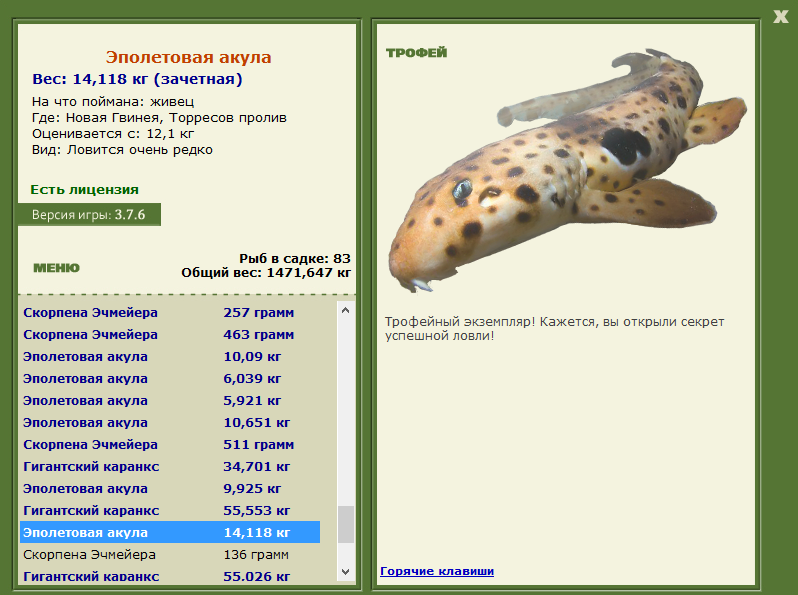Image resolution: width=798 pixels, height=595 pixels.
Task: Close the fish cage window with X
Action: (780, 16)
